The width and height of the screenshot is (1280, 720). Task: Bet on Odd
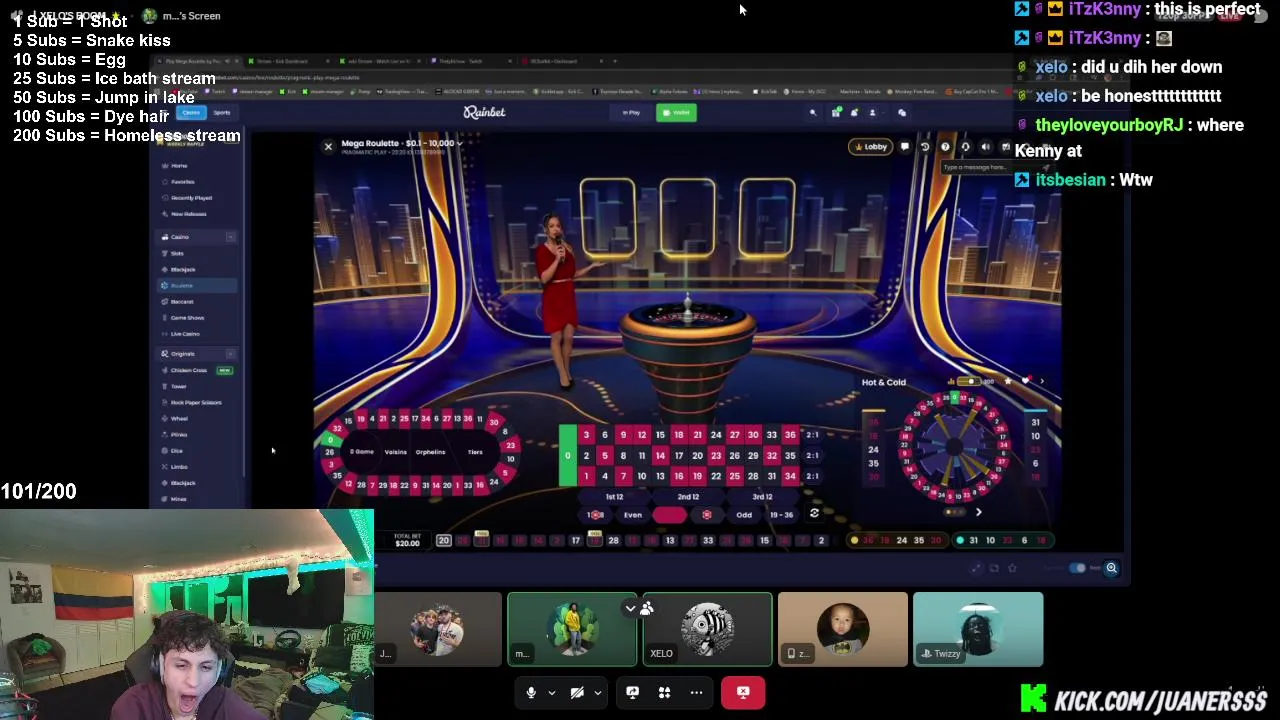pyautogui.click(x=744, y=515)
